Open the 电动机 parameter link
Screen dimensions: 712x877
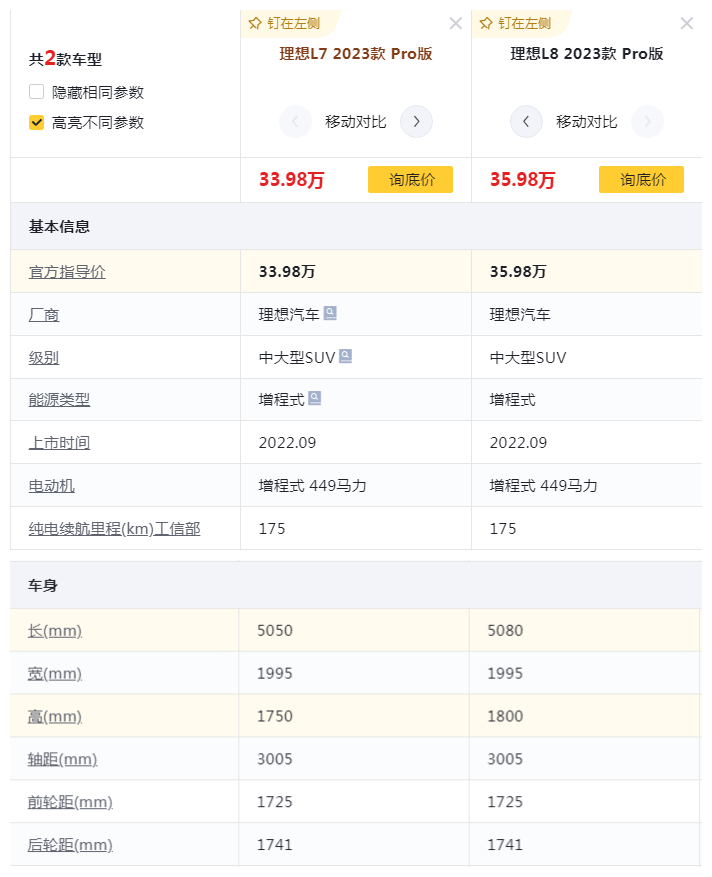pyautogui.click(x=51, y=486)
